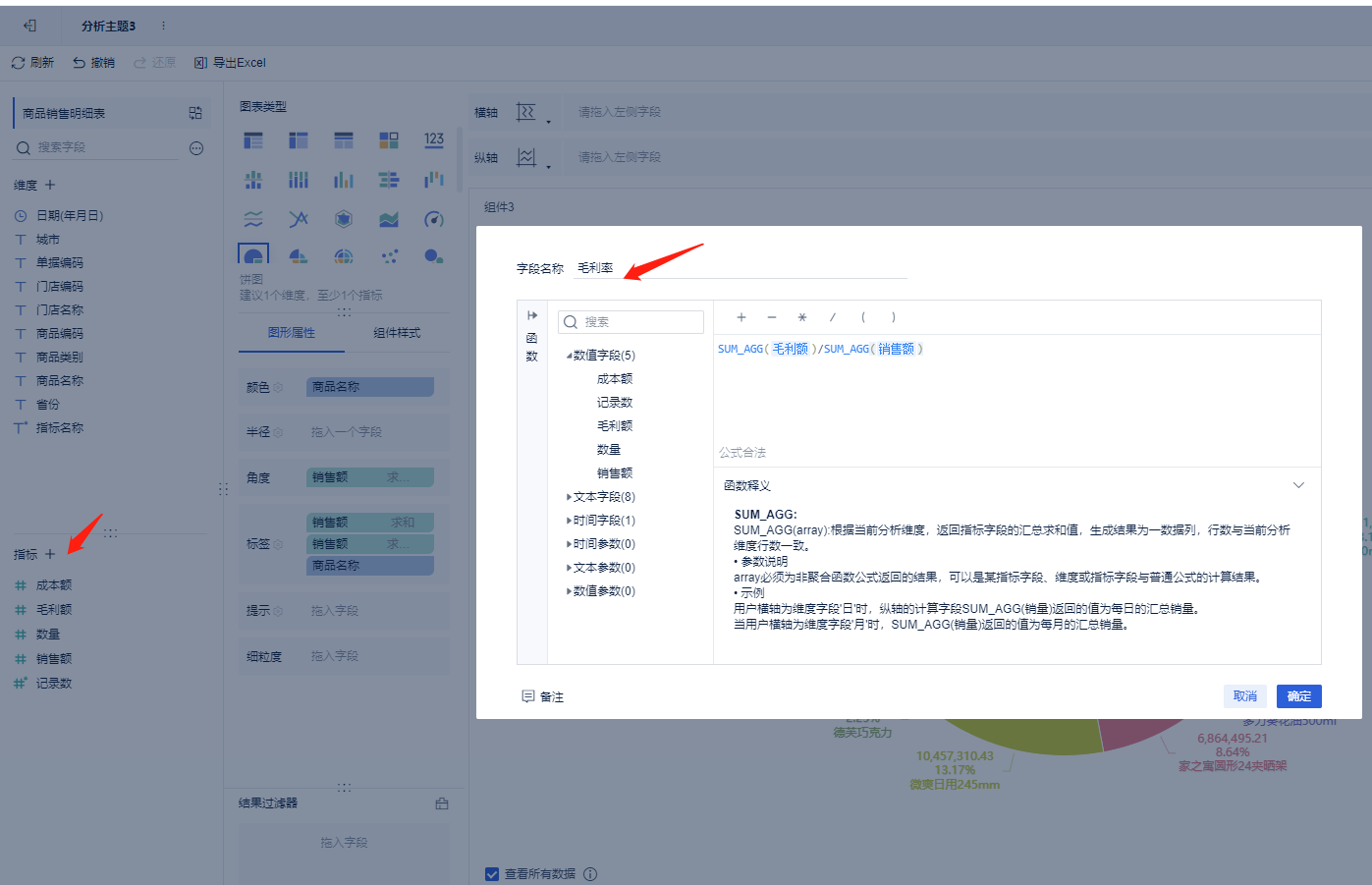Edit the 字段名称 field containing 毛利率
1372x885 pixels.
pyautogui.click(x=741, y=268)
